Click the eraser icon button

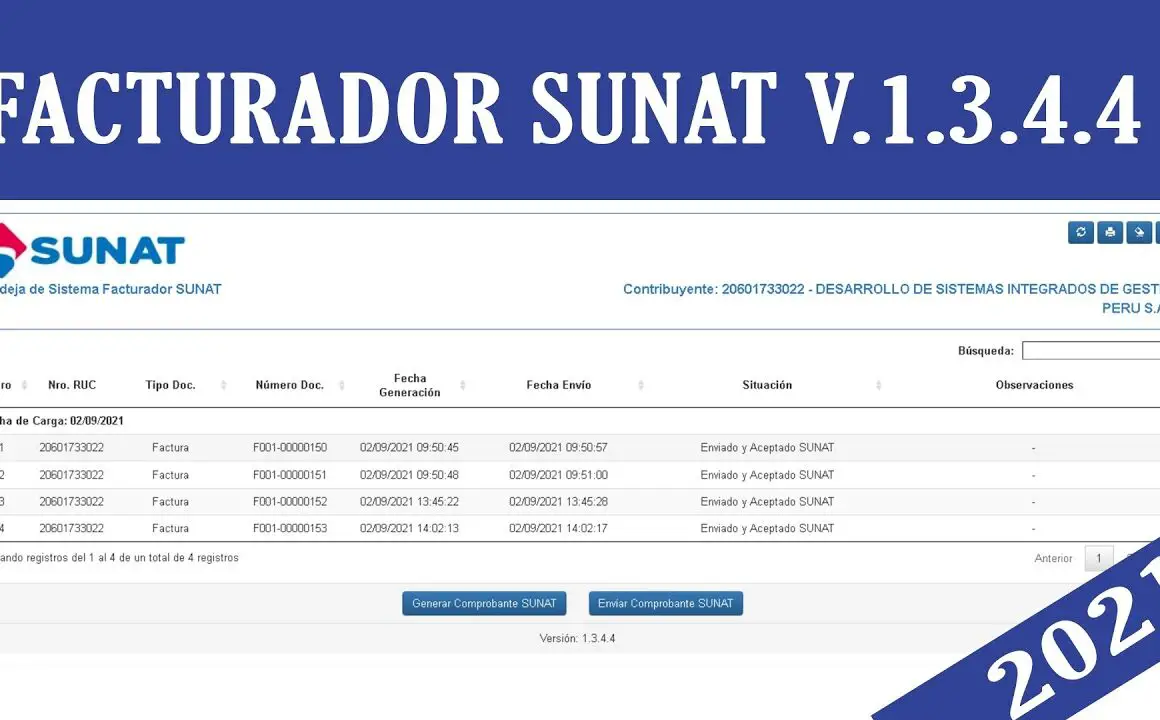tap(1139, 232)
